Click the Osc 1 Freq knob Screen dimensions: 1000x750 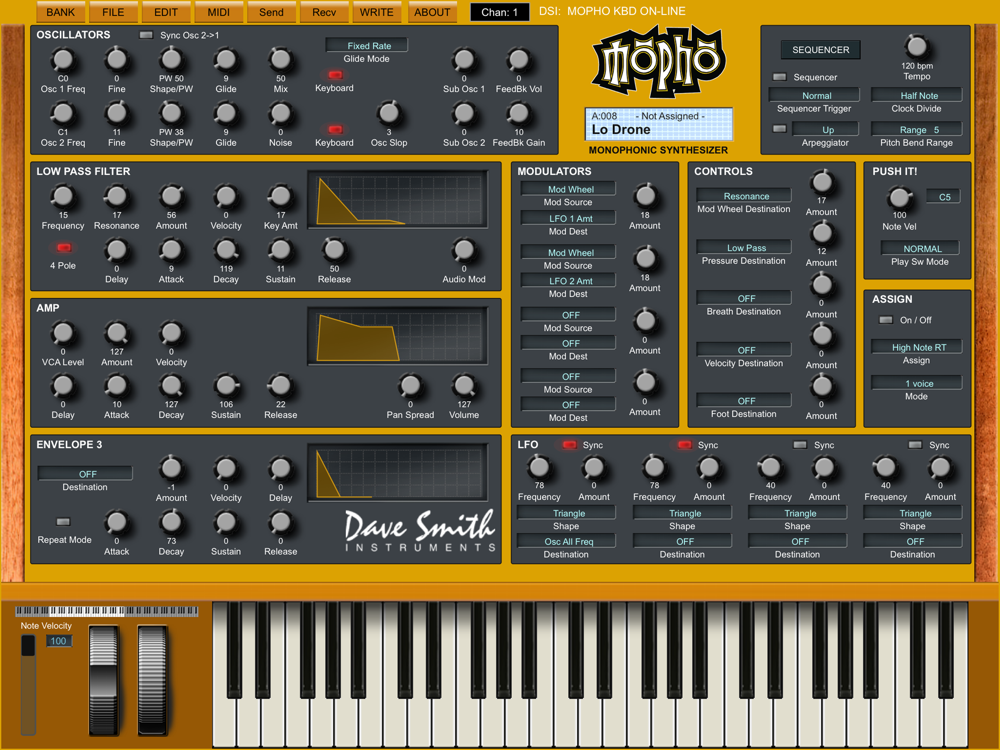[62, 59]
